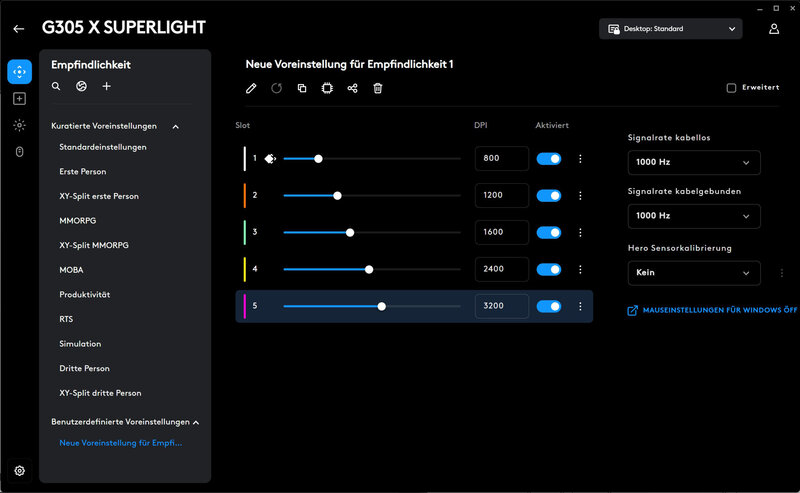This screenshot has width=800, height=493.
Task: Open the more options menu for slot 1
Action: tap(580, 159)
